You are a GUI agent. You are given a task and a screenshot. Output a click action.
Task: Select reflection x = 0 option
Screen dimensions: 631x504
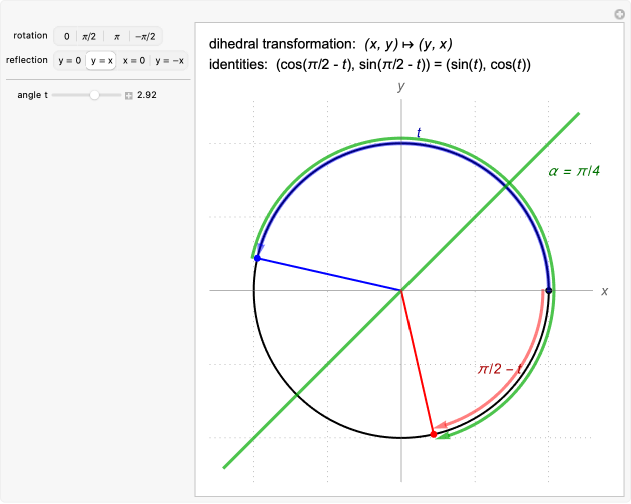click(134, 61)
